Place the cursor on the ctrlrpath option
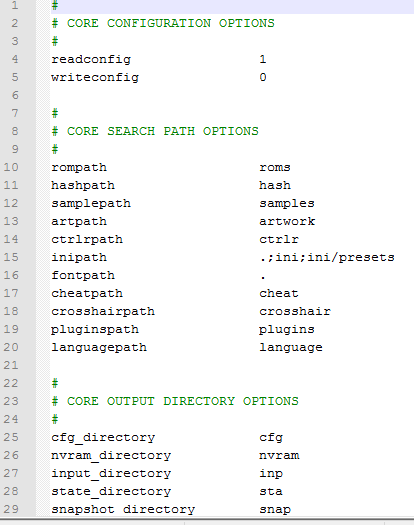This screenshot has width=414, height=525. [87, 239]
